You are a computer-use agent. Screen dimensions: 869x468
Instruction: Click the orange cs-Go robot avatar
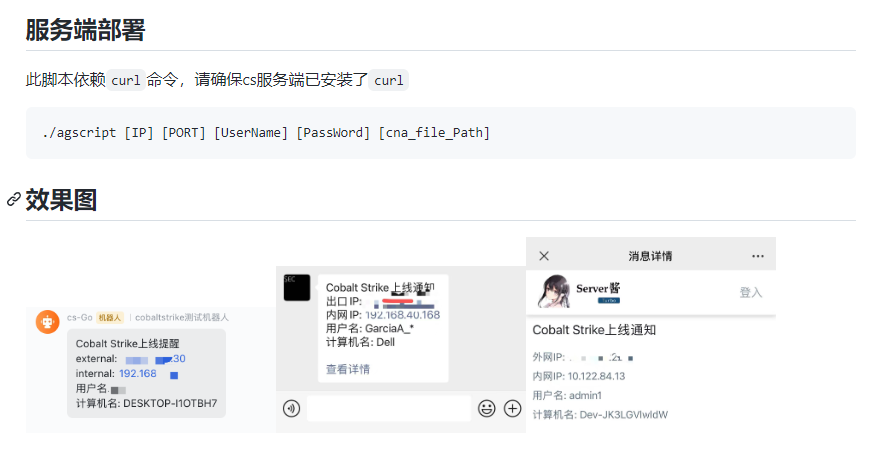click(48, 322)
